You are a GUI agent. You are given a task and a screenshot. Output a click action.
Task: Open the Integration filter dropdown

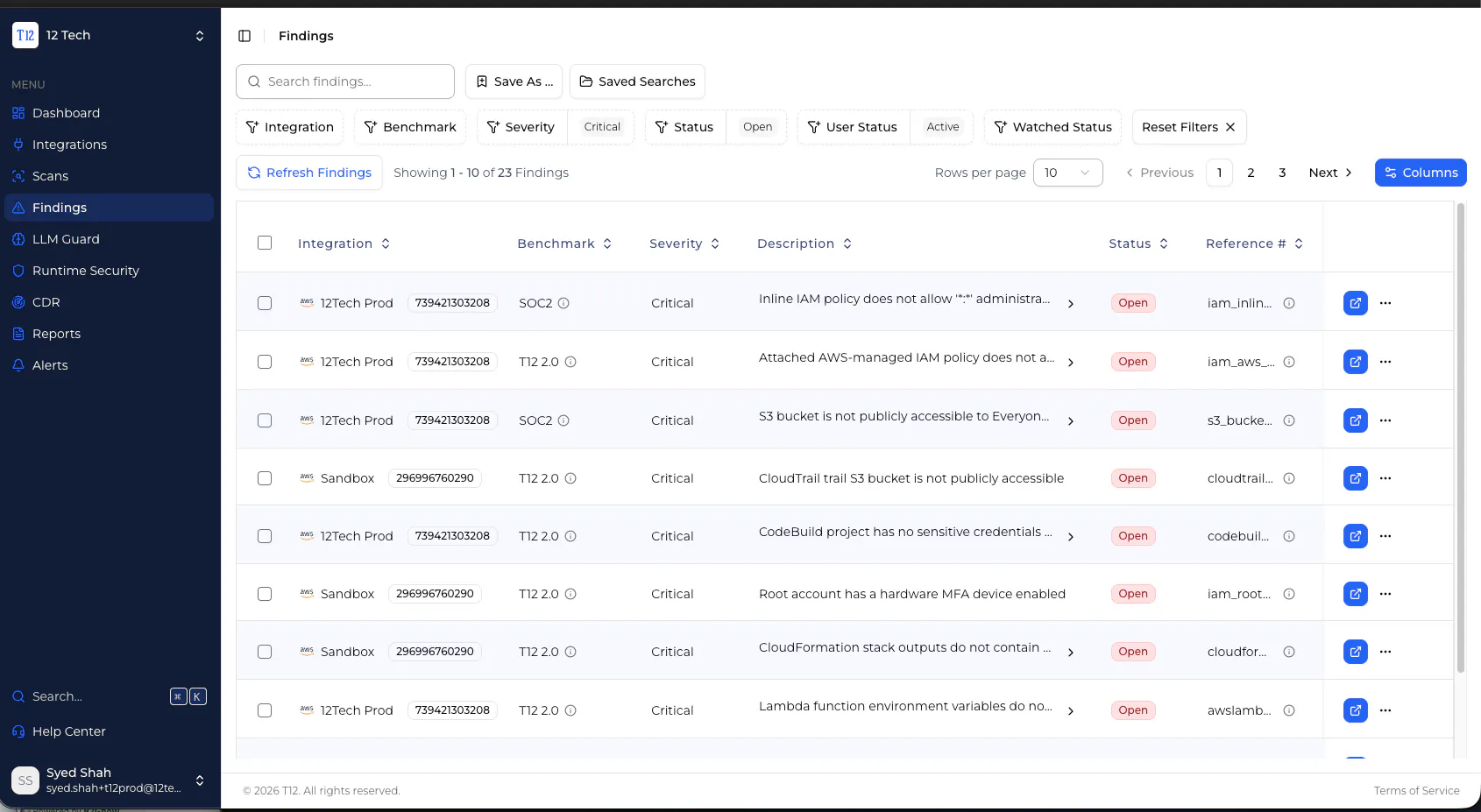290,127
